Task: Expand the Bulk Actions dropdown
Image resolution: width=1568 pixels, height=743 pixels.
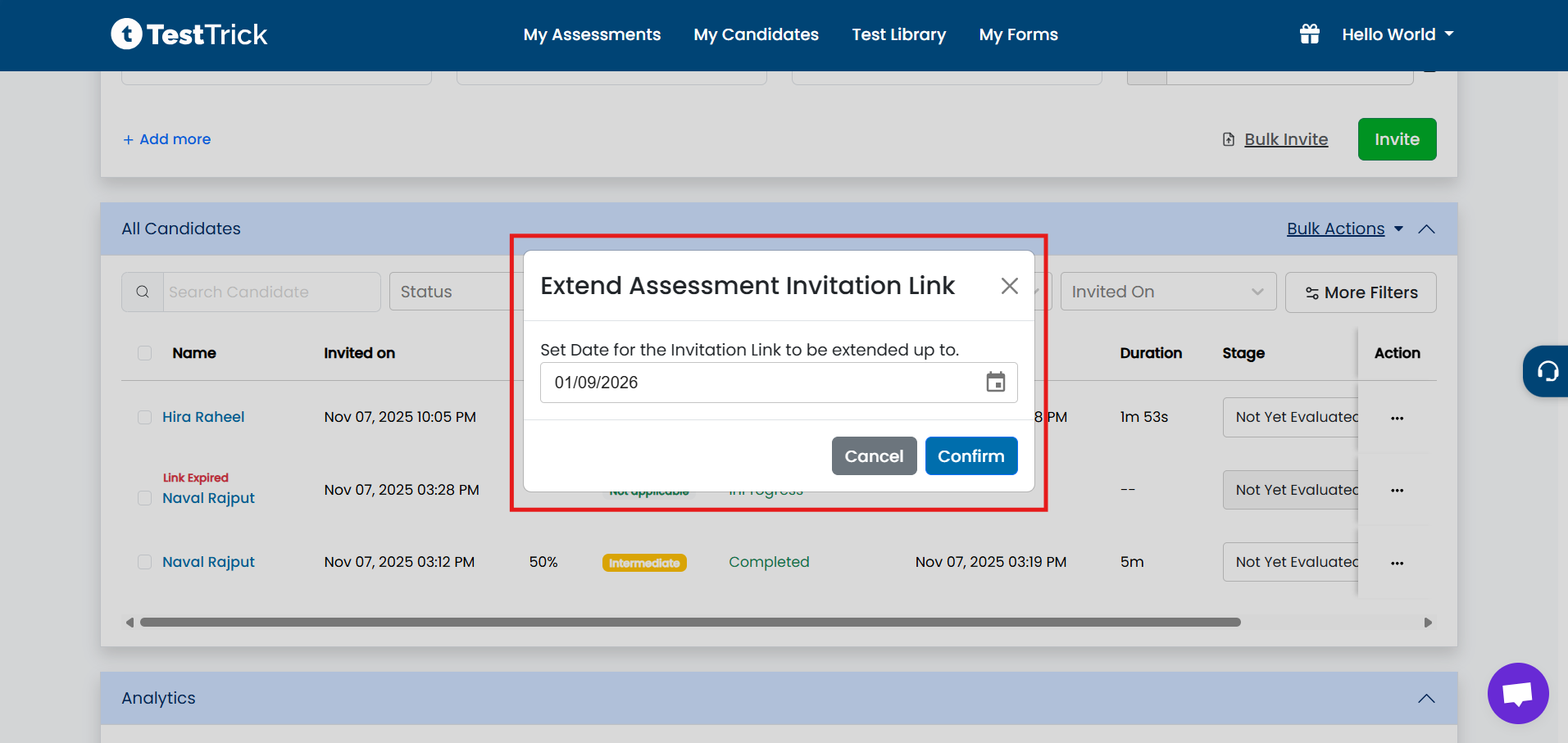Action: [1345, 229]
